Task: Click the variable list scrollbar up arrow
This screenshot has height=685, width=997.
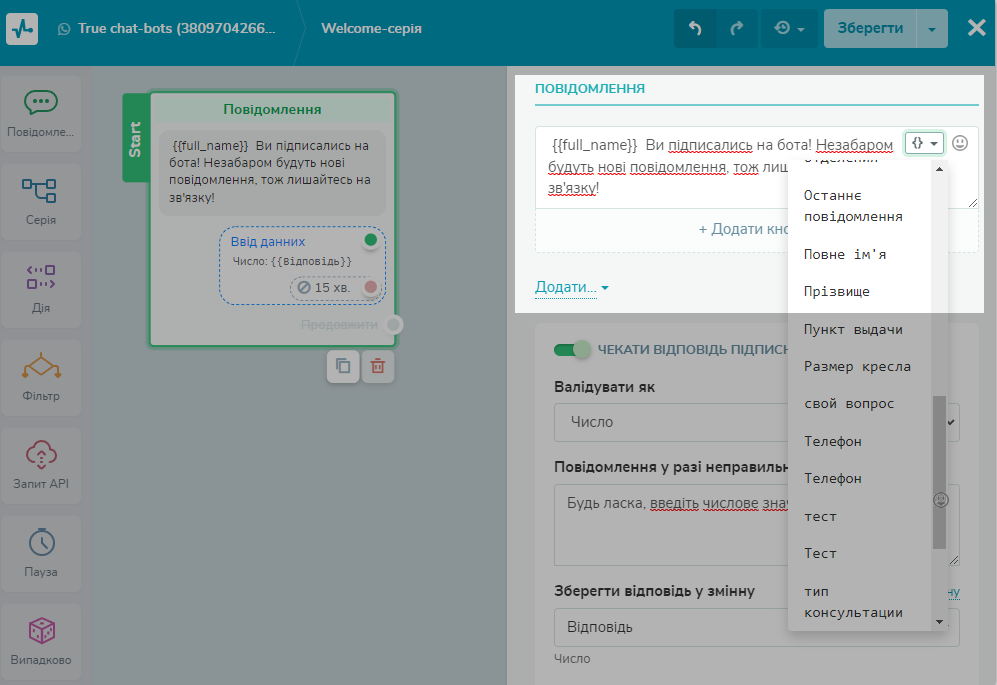Action: point(939,169)
